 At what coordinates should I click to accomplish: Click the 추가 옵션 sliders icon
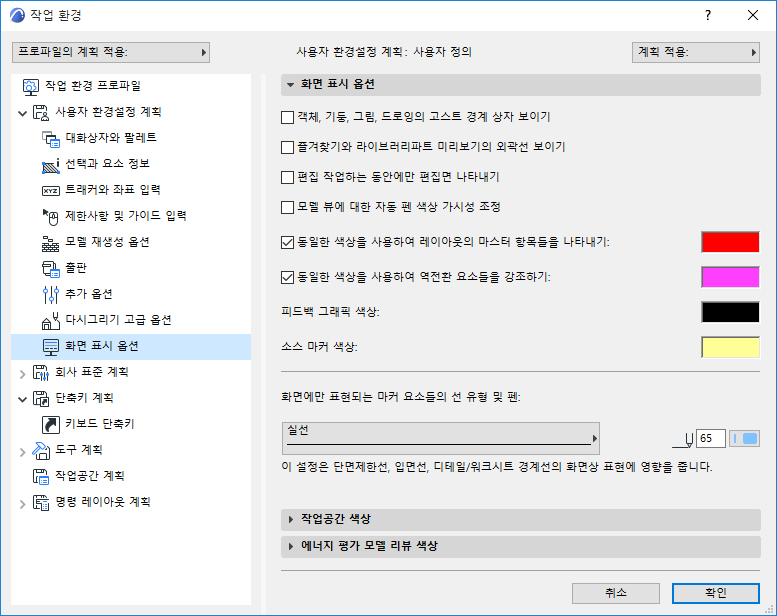click(51, 294)
